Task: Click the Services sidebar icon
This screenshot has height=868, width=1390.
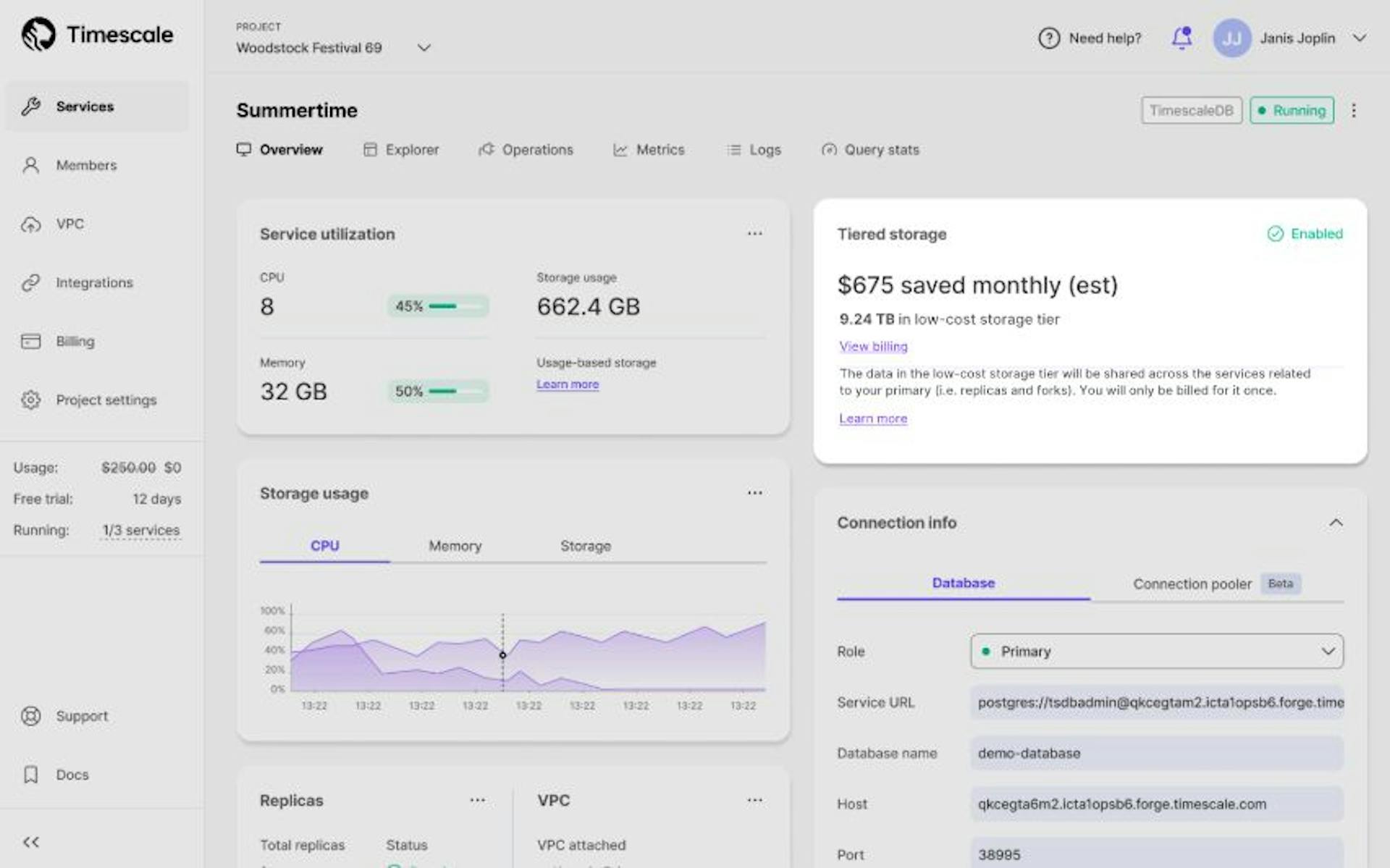Action: pyautogui.click(x=31, y=106)
